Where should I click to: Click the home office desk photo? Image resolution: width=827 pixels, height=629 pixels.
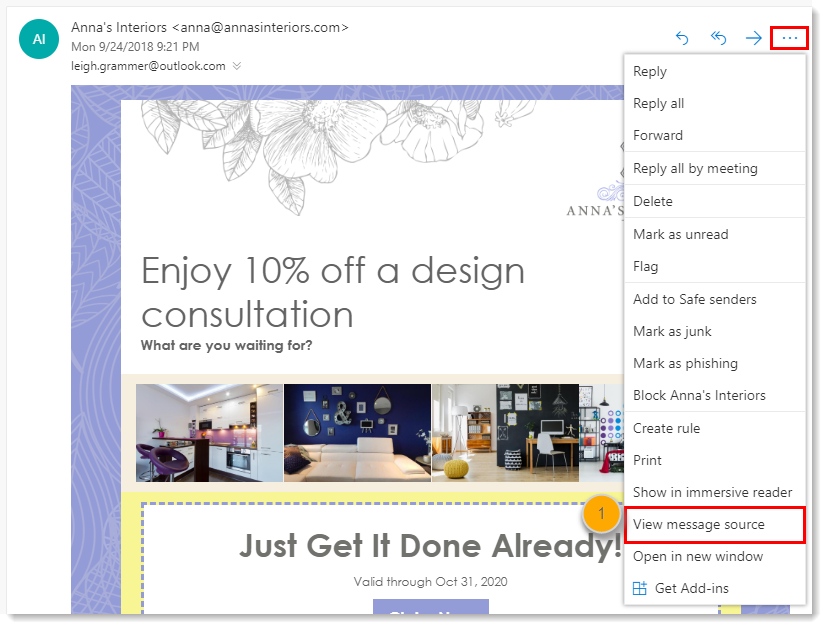pyautogui.click(x=505, y=433)
